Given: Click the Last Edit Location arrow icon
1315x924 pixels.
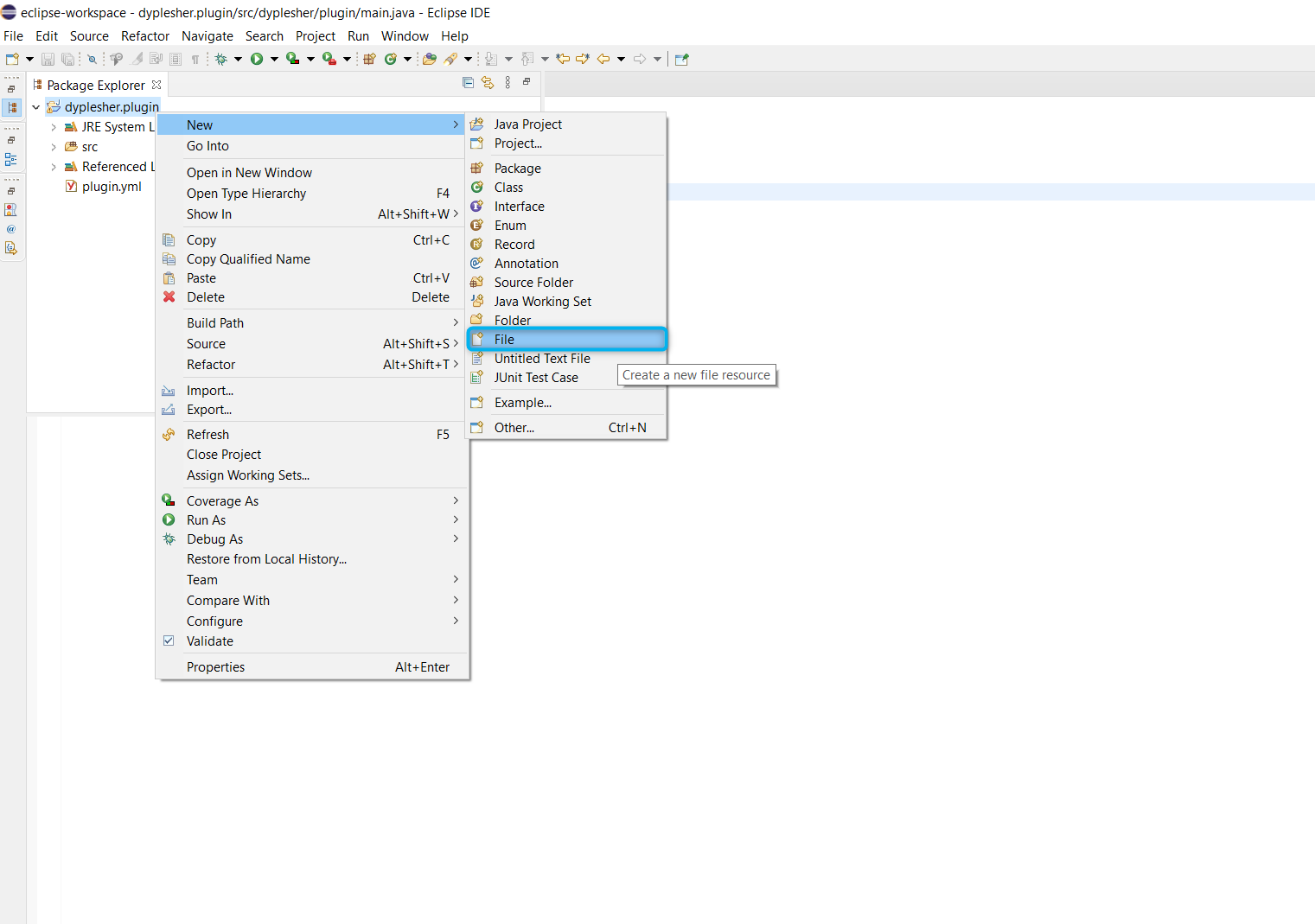Looking at the screenshot, I should tap(563, 59).
